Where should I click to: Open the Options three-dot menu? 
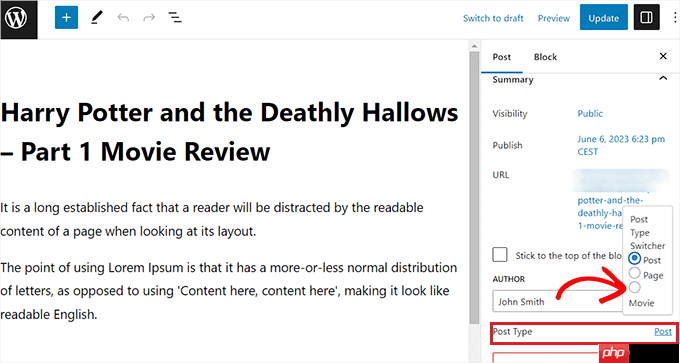pos(674,17)
